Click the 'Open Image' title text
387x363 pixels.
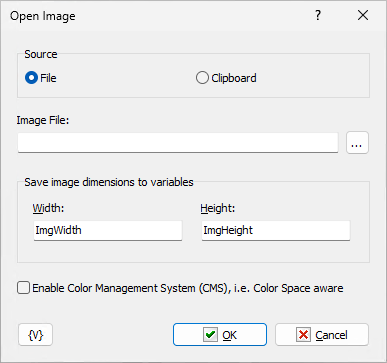(x=43, y=16)
